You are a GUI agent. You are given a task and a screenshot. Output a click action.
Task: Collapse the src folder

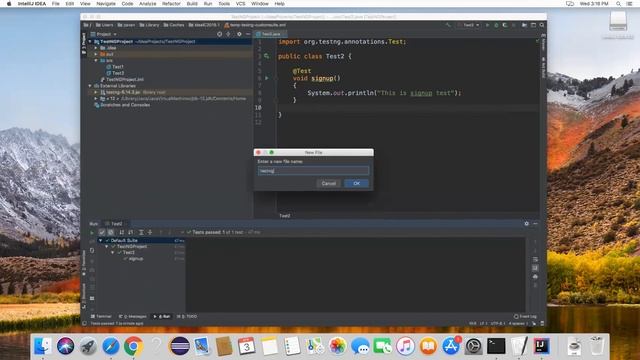96,60
